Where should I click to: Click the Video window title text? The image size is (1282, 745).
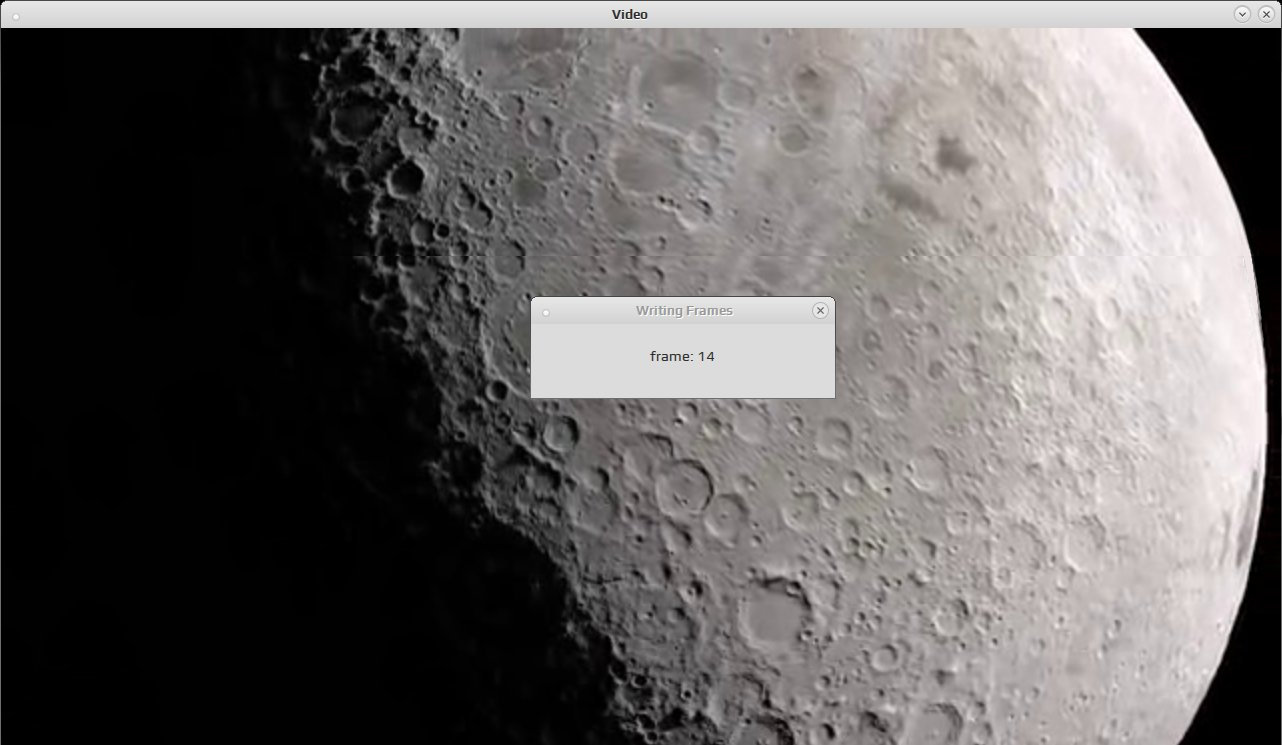(630, 14)
